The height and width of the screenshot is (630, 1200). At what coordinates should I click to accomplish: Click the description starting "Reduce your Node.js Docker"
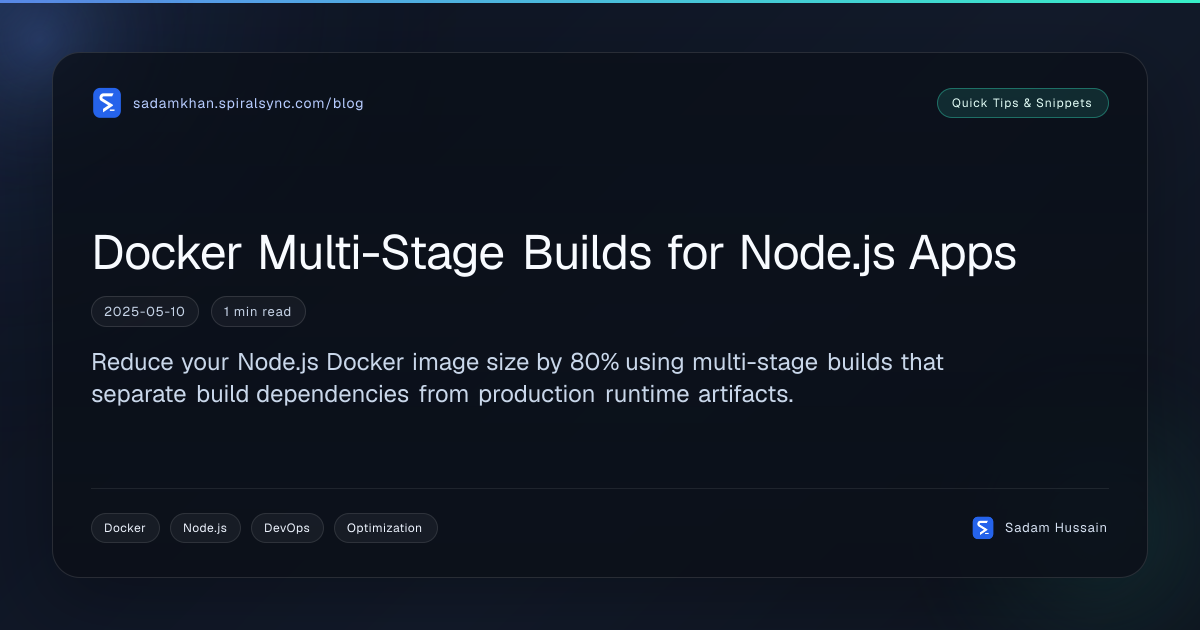pos(518,377)
